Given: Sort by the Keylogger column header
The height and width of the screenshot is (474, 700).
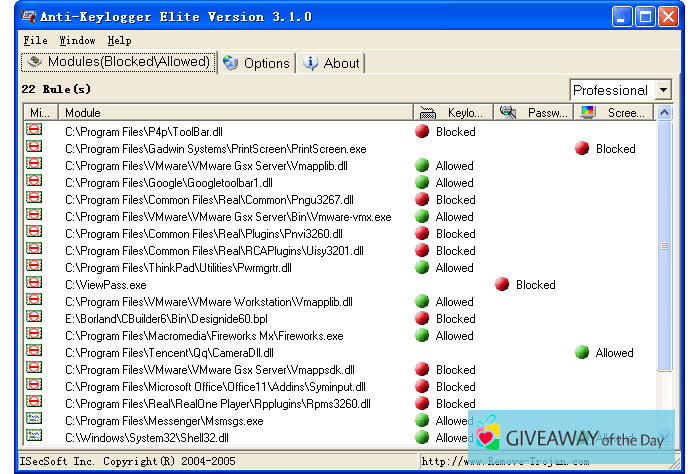Looking at the screenshot, I should pos(452,113).
